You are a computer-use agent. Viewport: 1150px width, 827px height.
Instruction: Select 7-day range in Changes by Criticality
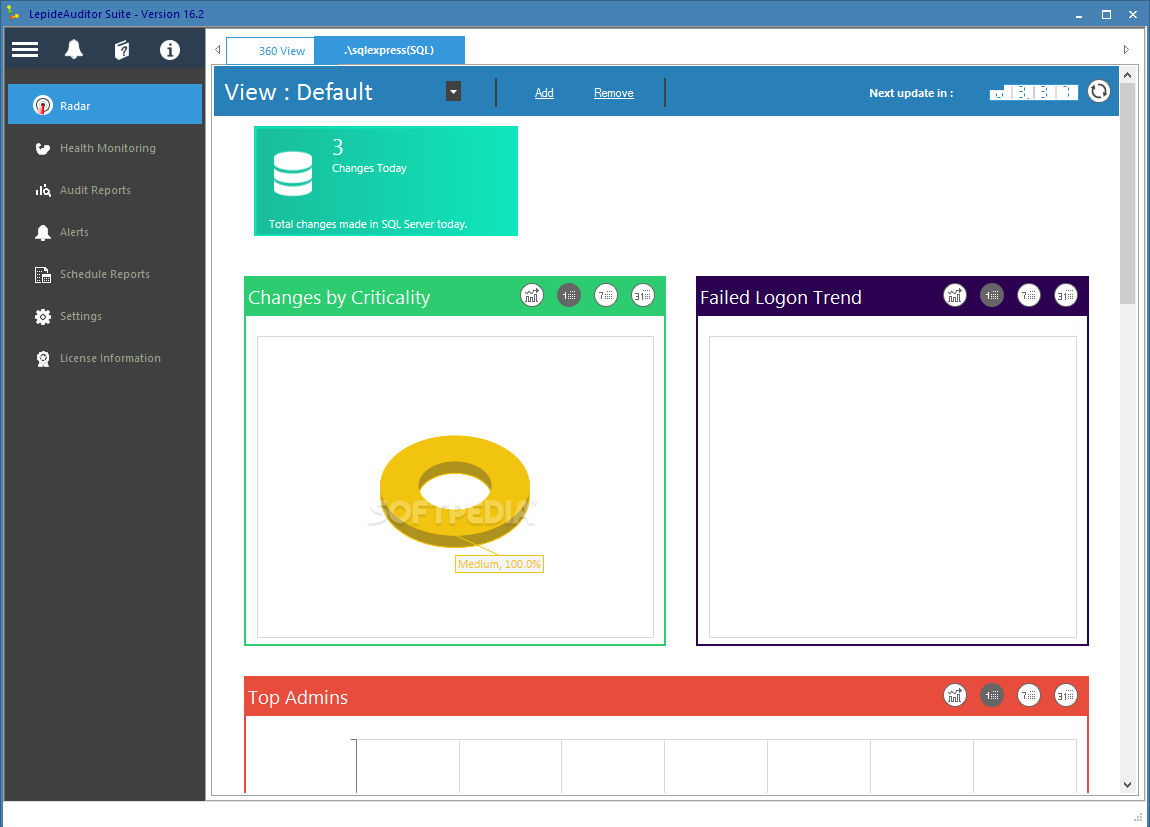606,295
